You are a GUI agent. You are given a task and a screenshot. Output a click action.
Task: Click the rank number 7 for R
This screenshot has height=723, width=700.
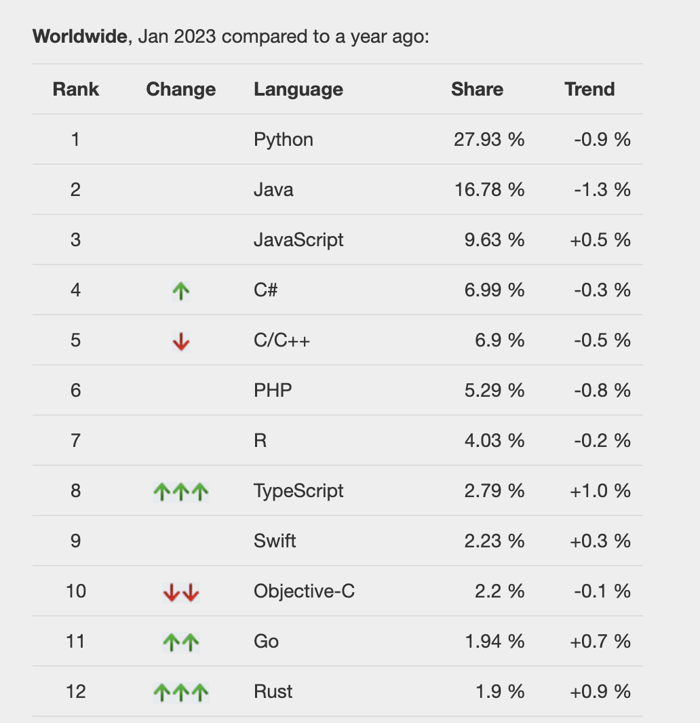tap(76, 441)
